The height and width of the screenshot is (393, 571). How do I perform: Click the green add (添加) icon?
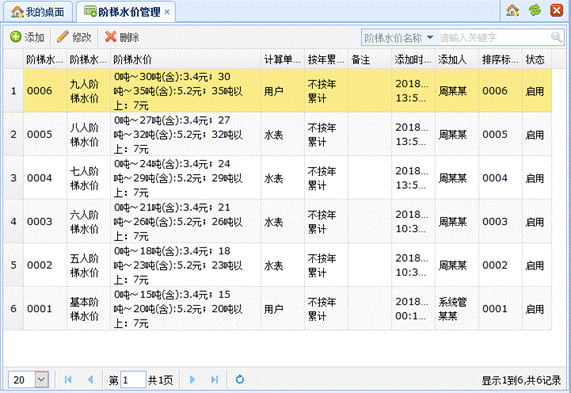tap(16, 37)
